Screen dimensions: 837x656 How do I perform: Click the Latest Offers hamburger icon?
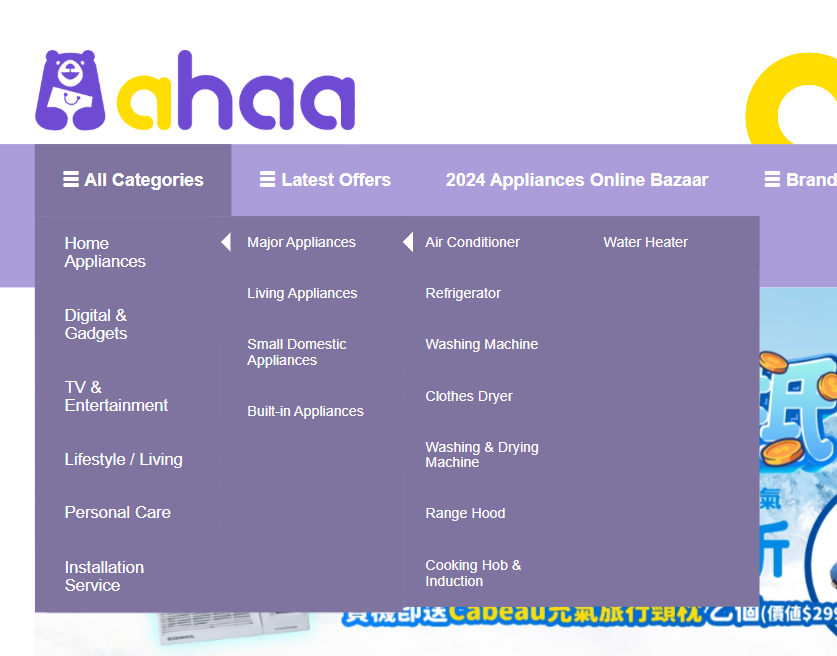[267, 179]
